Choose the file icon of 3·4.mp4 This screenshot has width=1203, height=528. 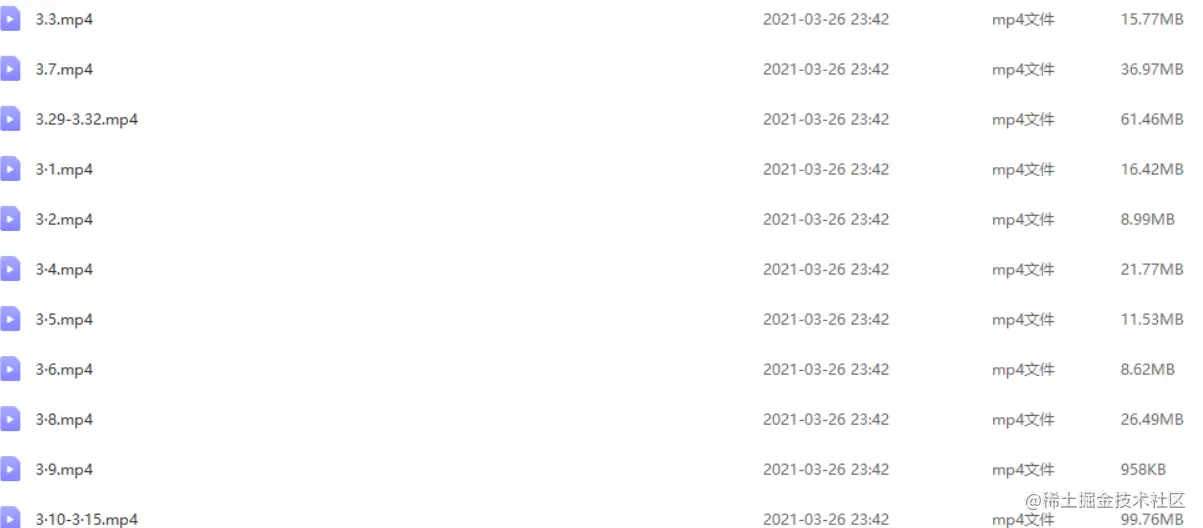(10, 269)
